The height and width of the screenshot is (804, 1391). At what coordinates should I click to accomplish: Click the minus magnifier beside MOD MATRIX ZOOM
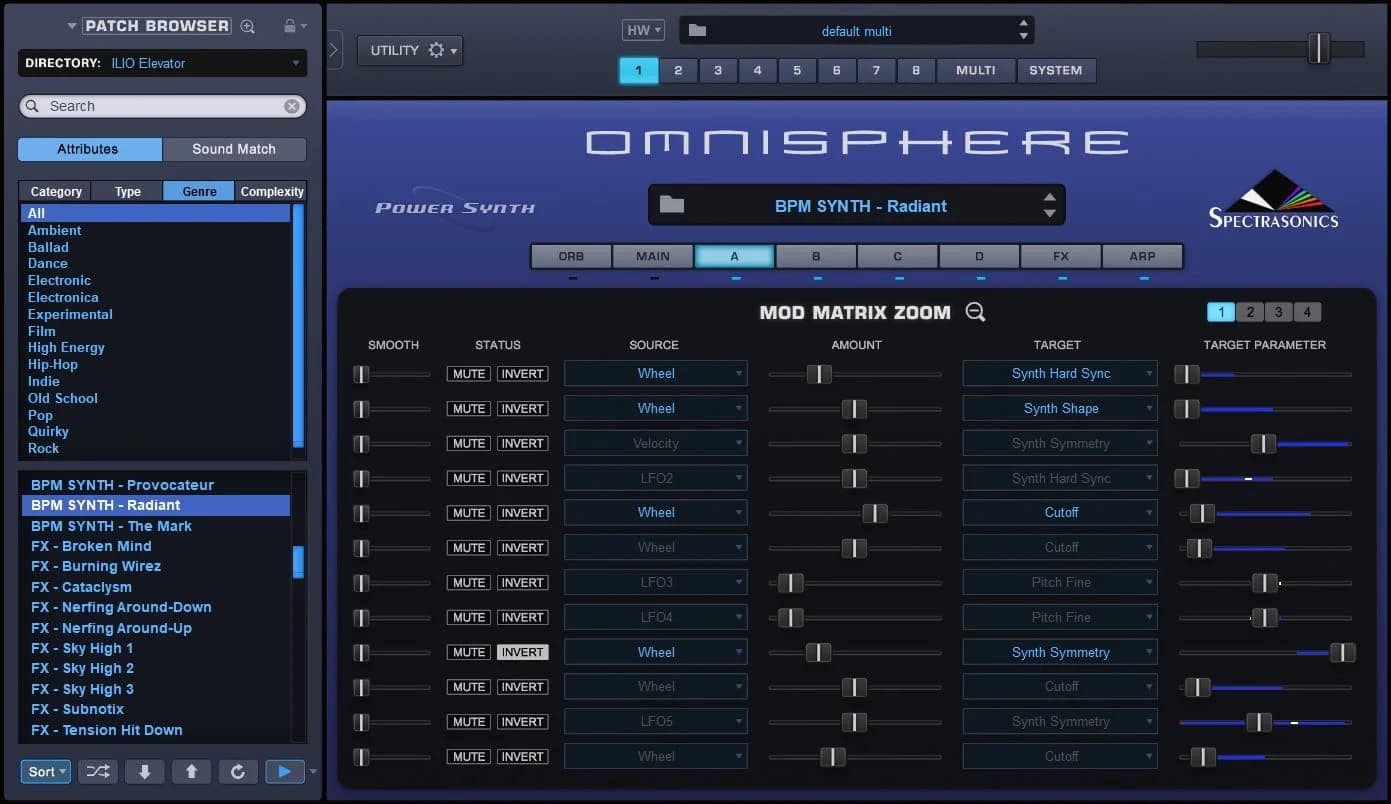pos(975,311)
